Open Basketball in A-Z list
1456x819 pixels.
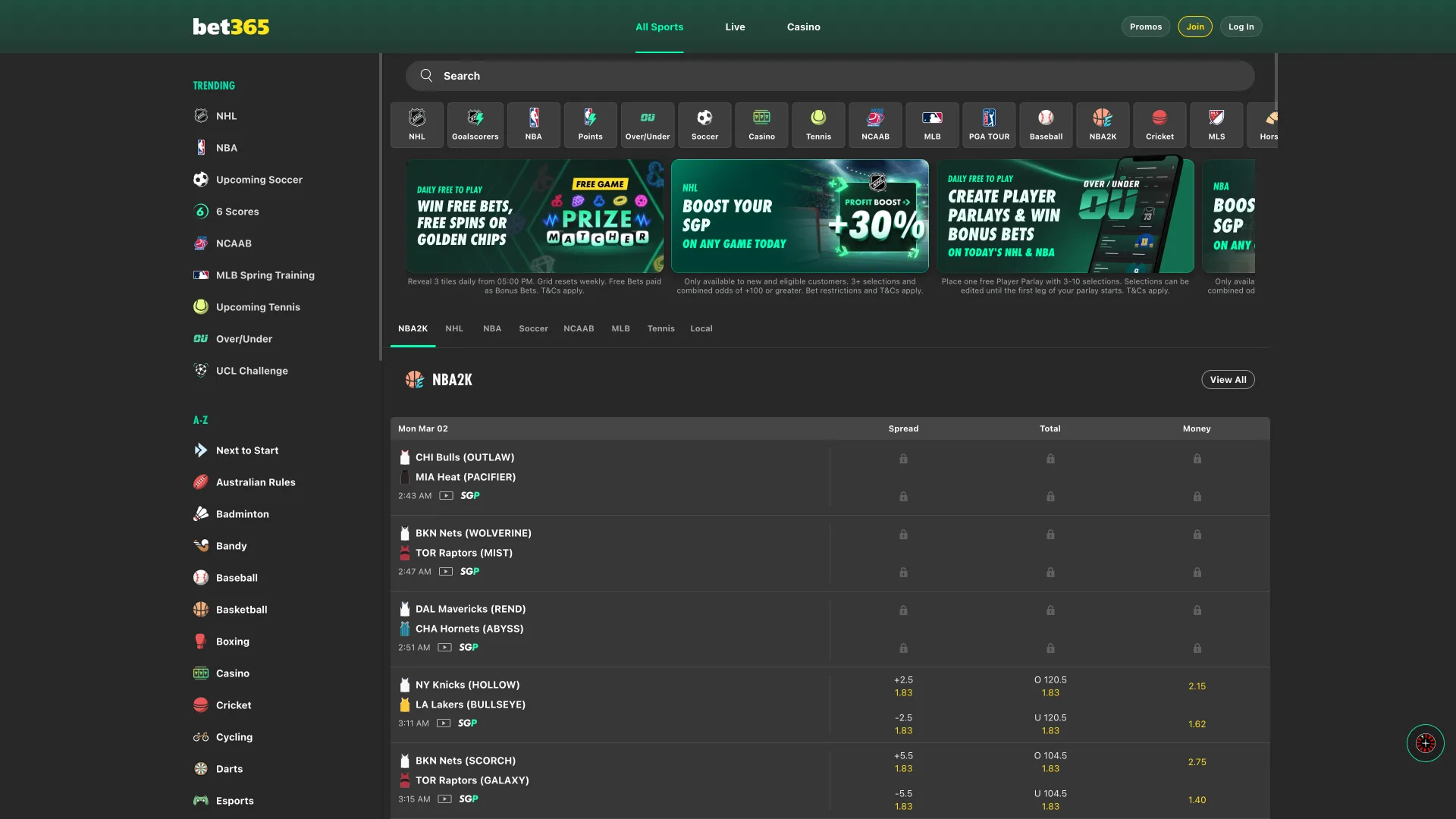(241, 610)
